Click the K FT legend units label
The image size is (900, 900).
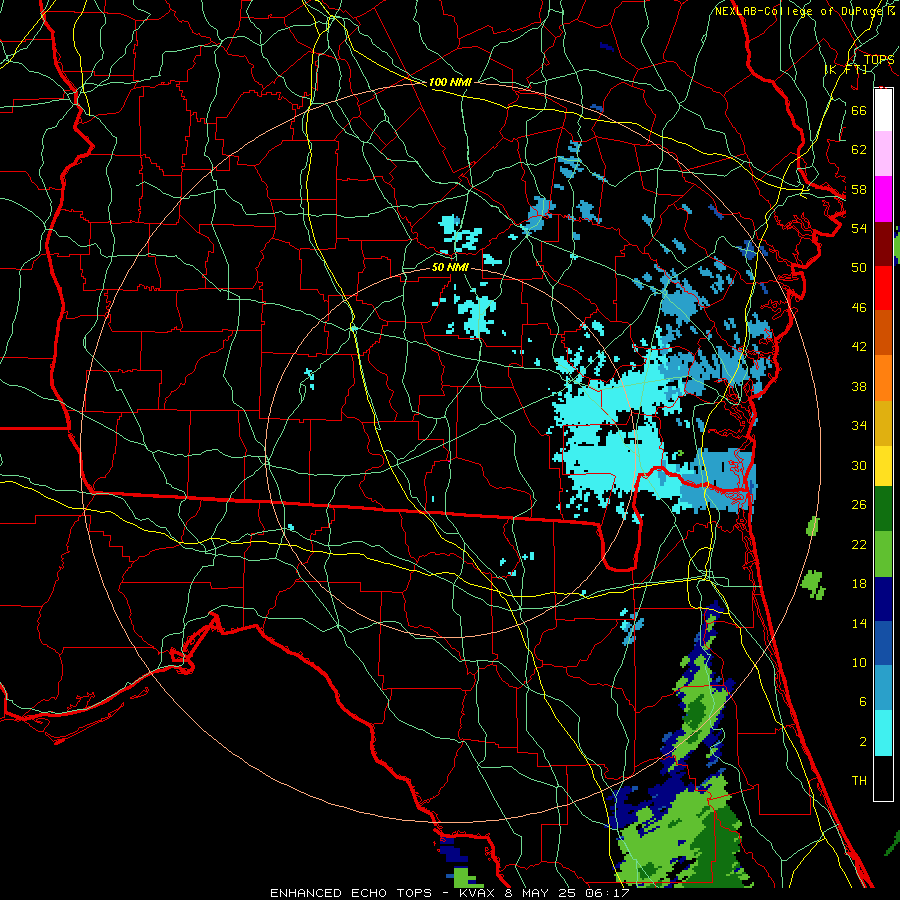846,69
